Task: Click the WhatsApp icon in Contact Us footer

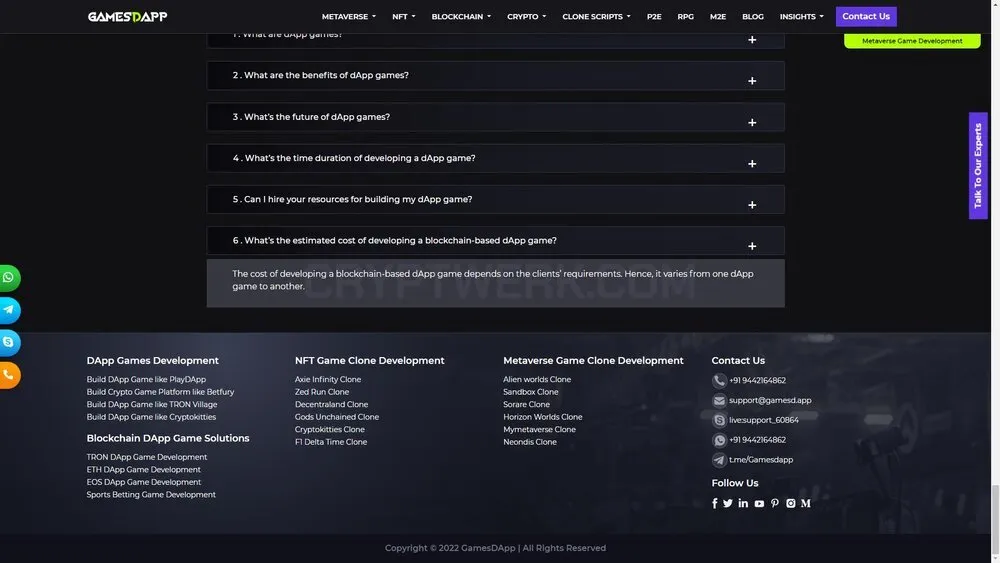Action: [x=719, y=440]
